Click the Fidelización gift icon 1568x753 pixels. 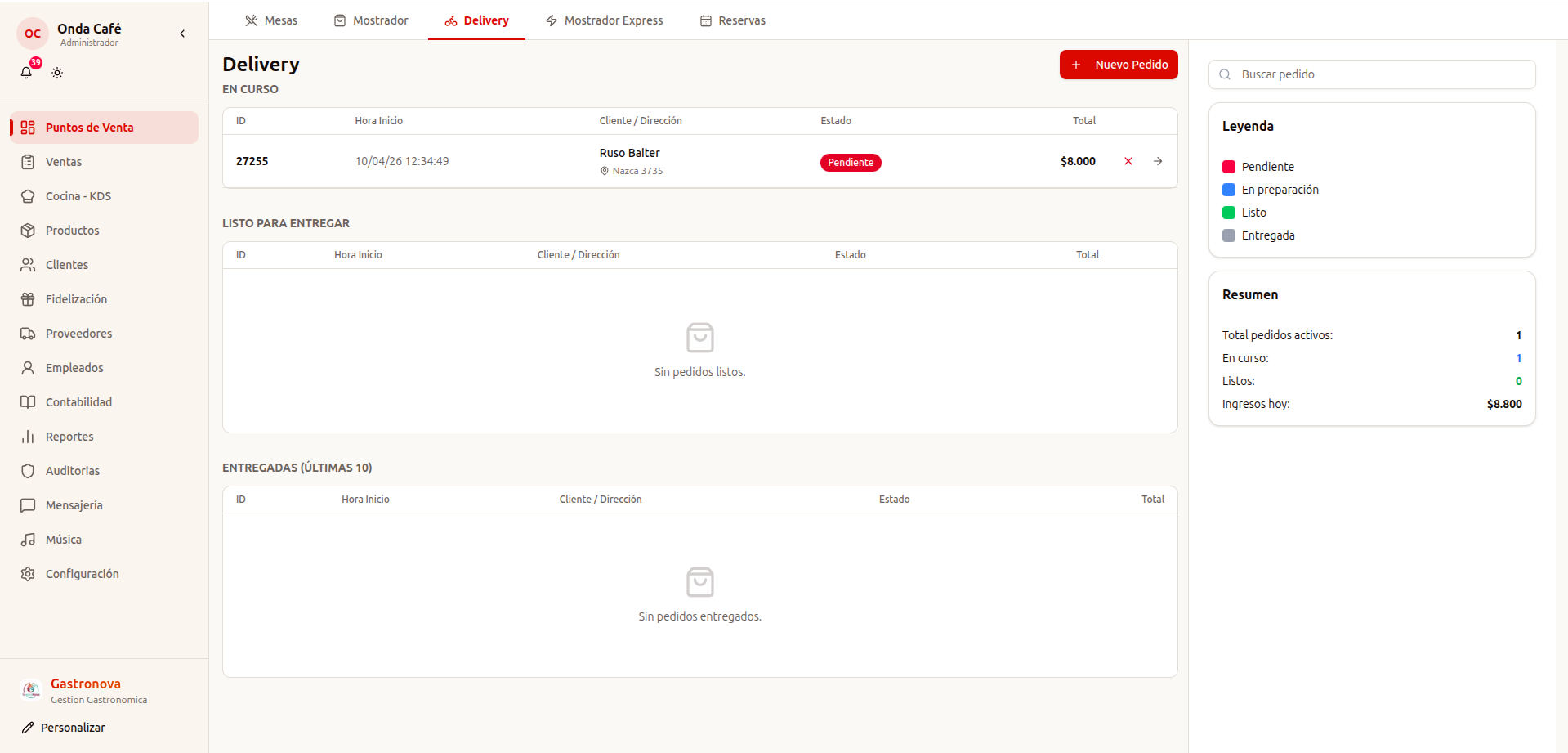[28, 299]
